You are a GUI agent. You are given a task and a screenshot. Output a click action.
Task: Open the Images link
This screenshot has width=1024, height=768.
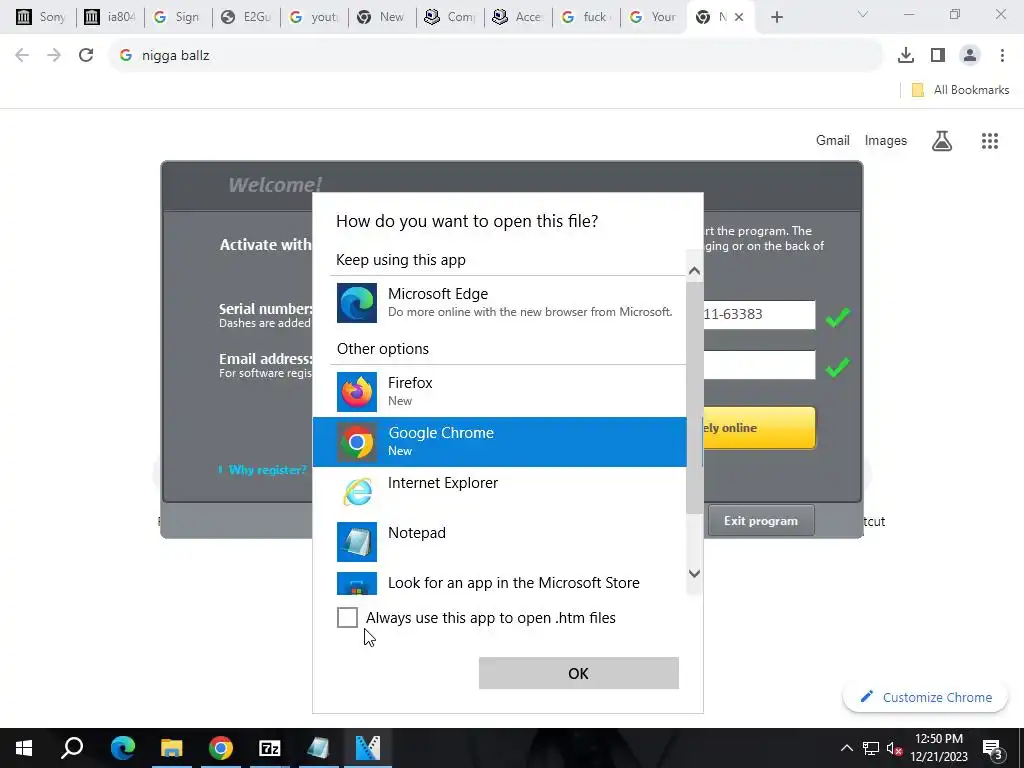(x=886, y=140)
